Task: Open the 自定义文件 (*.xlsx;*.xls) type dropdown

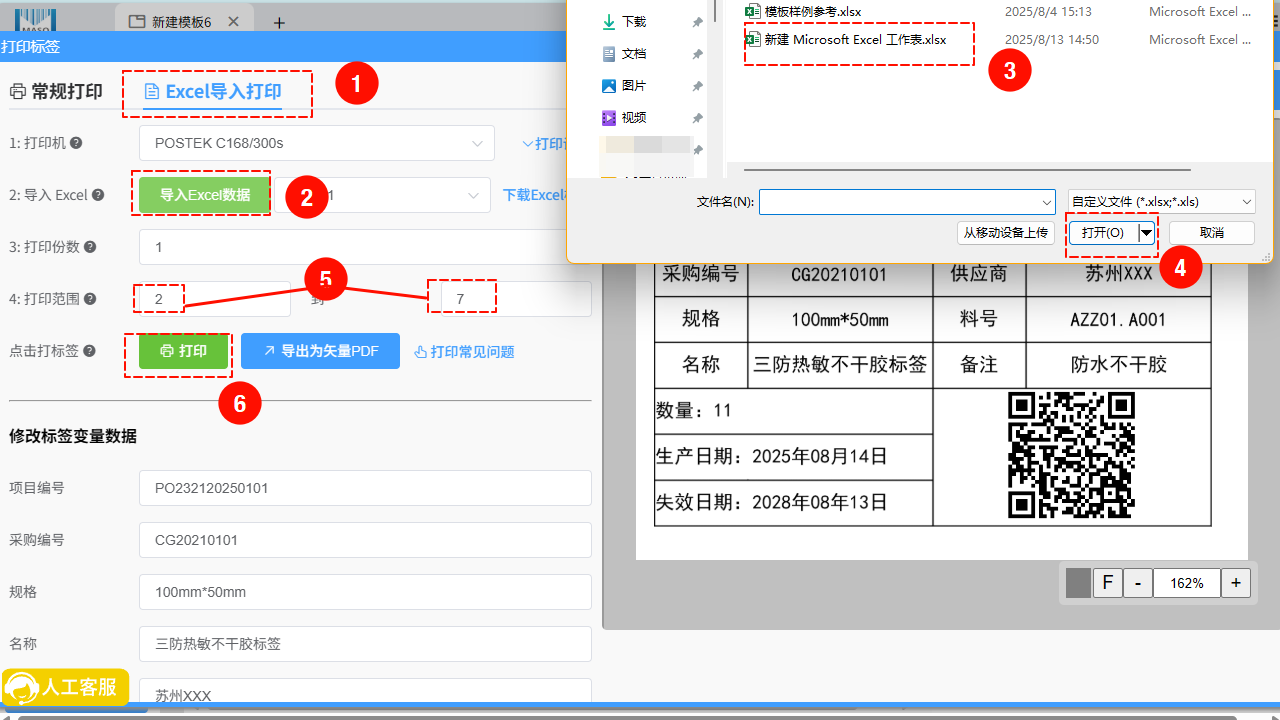Action: click(1161, 202)
